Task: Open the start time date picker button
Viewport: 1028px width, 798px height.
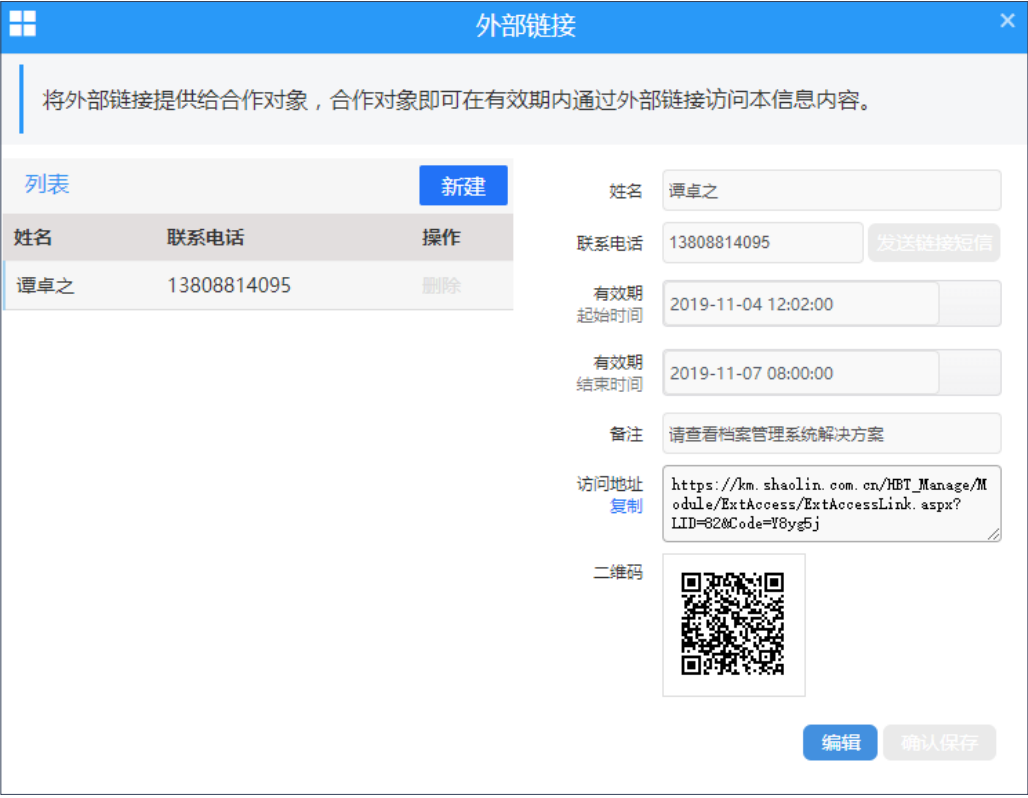Action: pos(970,304)
